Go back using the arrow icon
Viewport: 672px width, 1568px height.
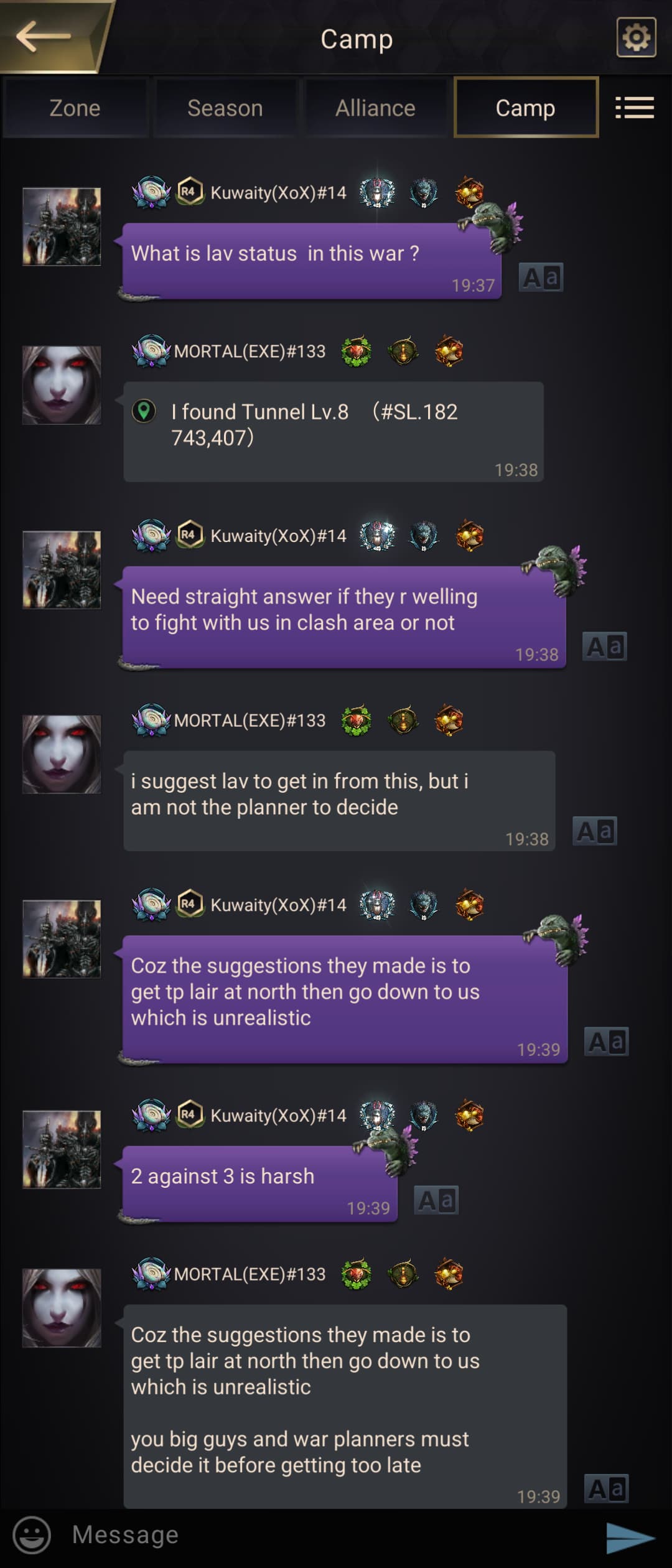pos(44,36)
